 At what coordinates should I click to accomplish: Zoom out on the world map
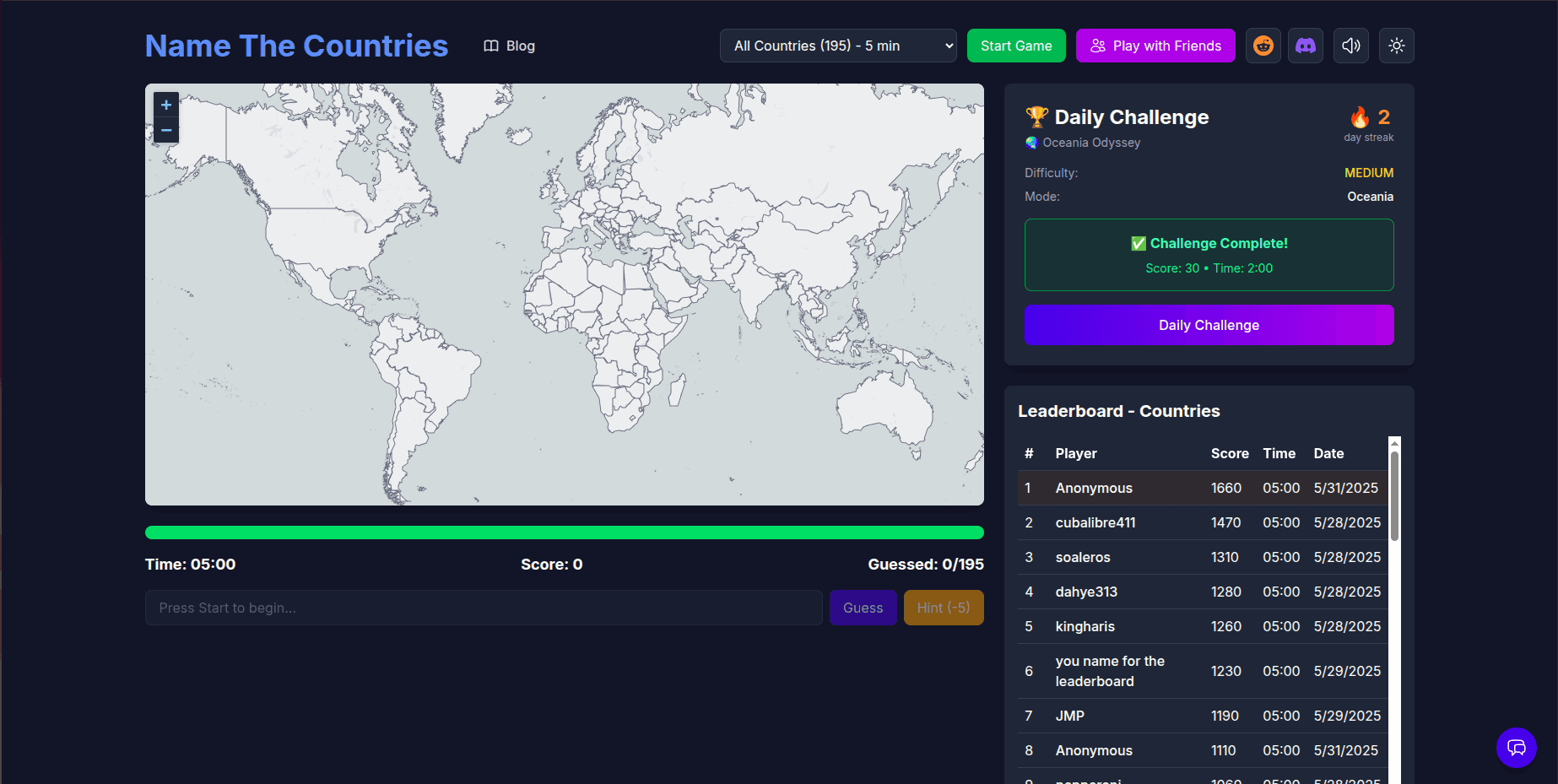pos(166,130)
